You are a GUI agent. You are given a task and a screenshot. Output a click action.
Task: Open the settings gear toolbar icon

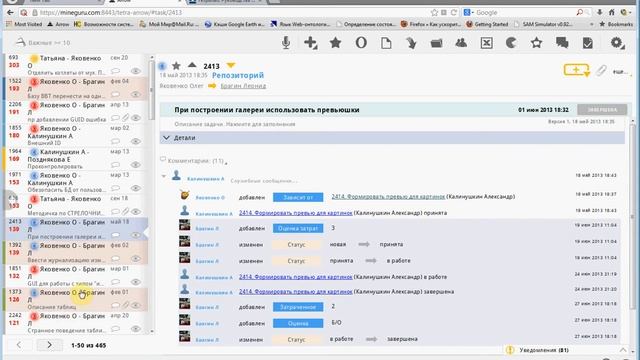(x=617, y=42)
